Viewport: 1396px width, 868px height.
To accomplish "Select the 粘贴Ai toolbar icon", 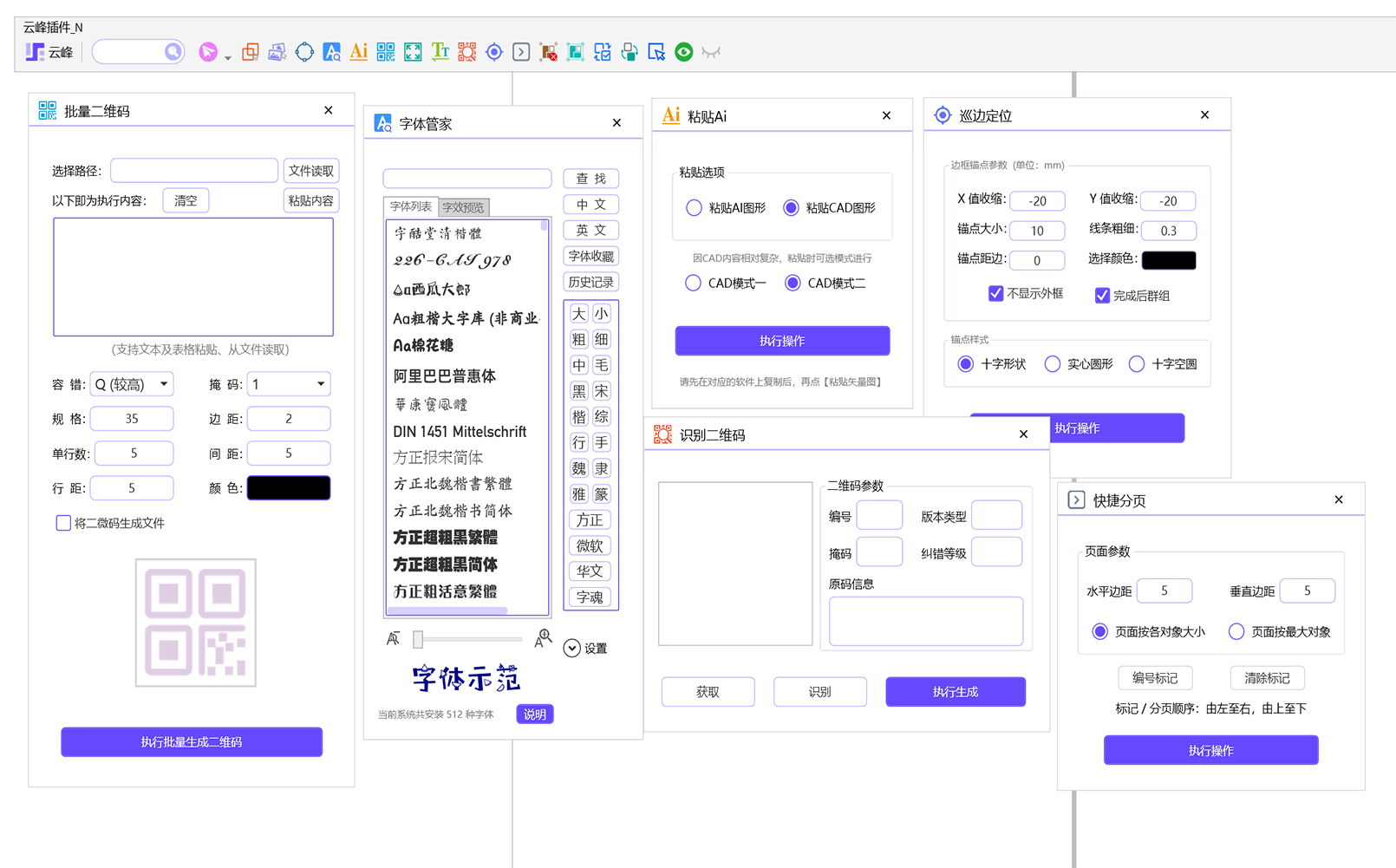I will pyautogui.click(x=359, y=51).
